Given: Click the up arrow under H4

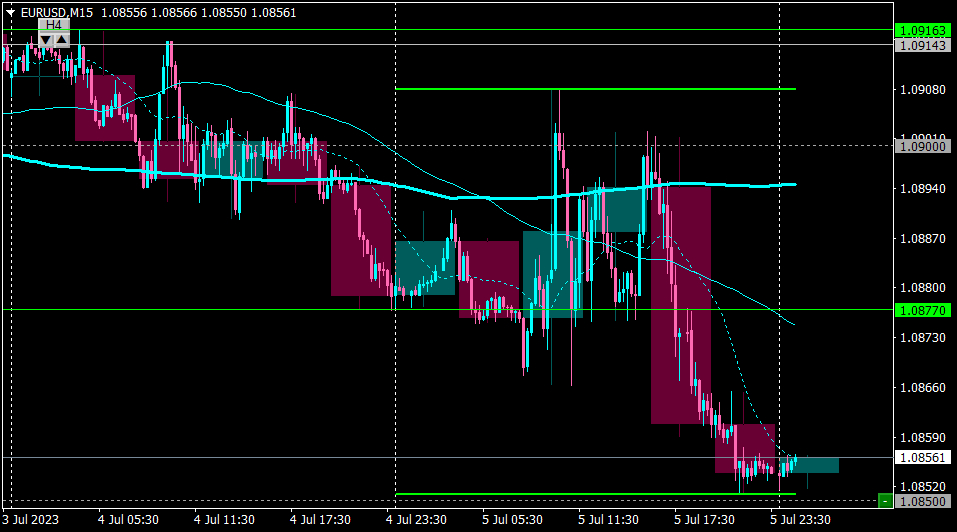Looking at the screenshot, I should point(62,40).
